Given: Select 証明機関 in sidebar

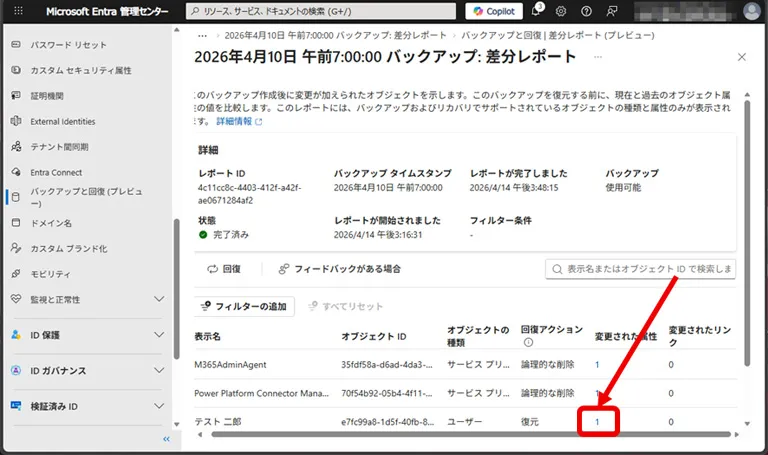Looking at the screenshot, I should tap(47, 96).
